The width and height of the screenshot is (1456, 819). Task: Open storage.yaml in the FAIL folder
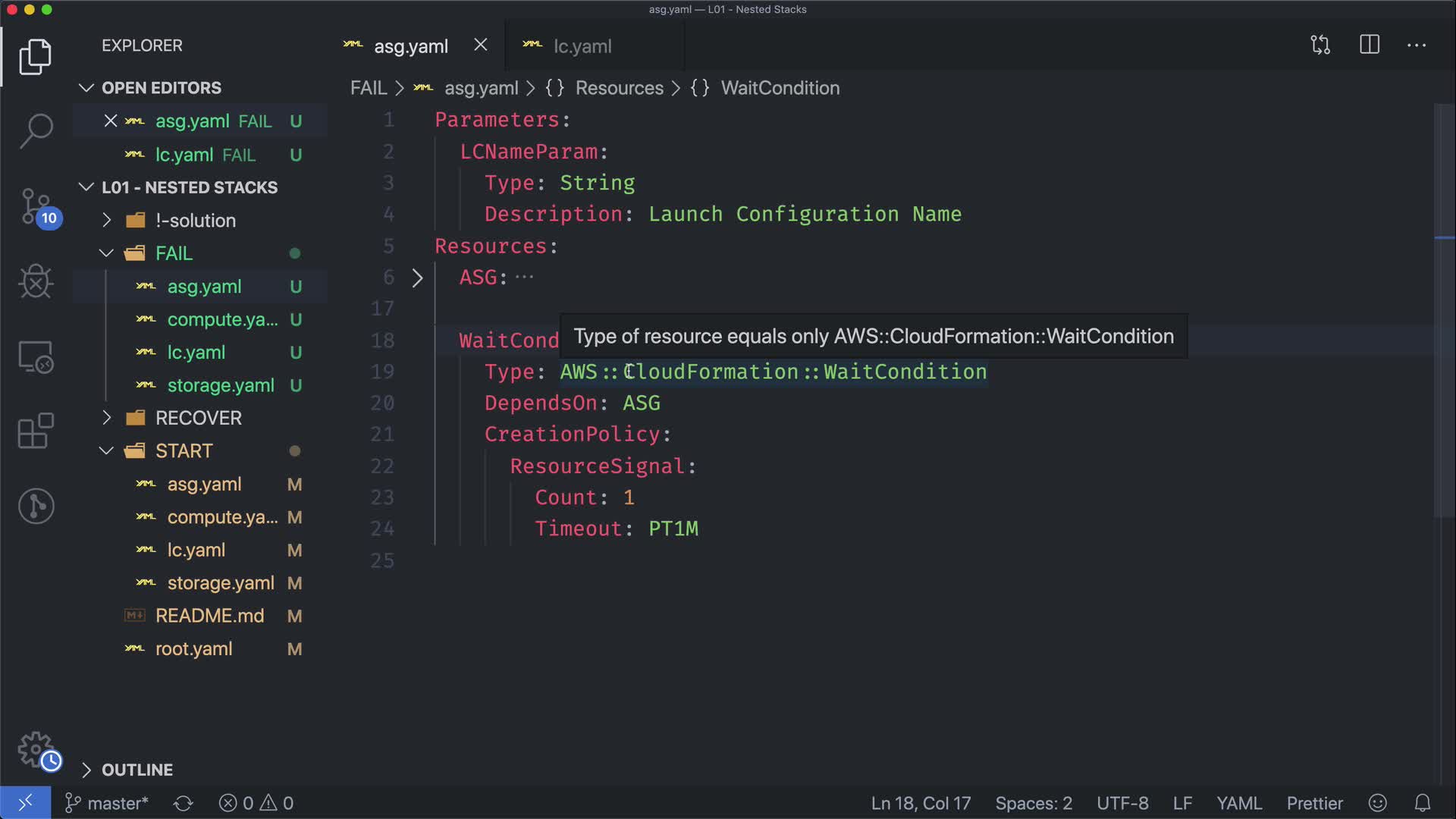(x=220, y=385)
